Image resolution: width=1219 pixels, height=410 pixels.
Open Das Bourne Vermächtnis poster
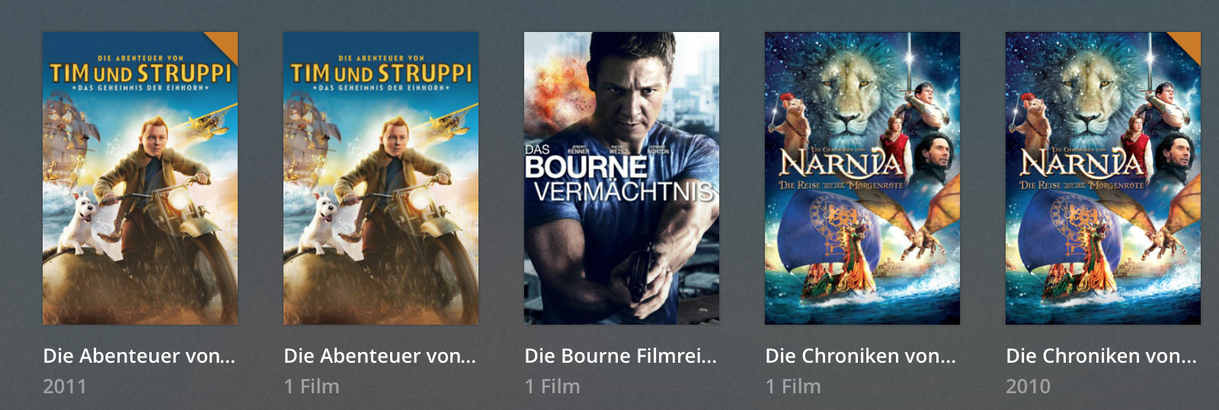622,178
